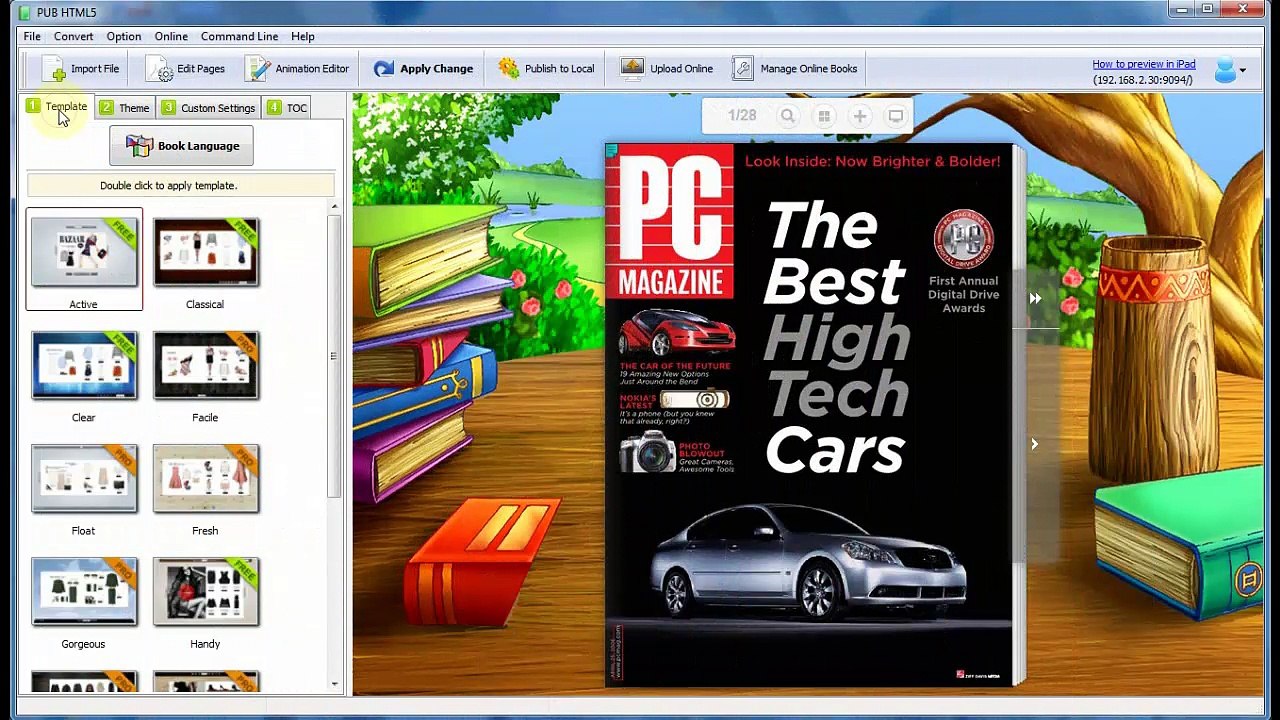Click the Book Language button
This screenshot has height=720, width=1280.
[181, 146]
